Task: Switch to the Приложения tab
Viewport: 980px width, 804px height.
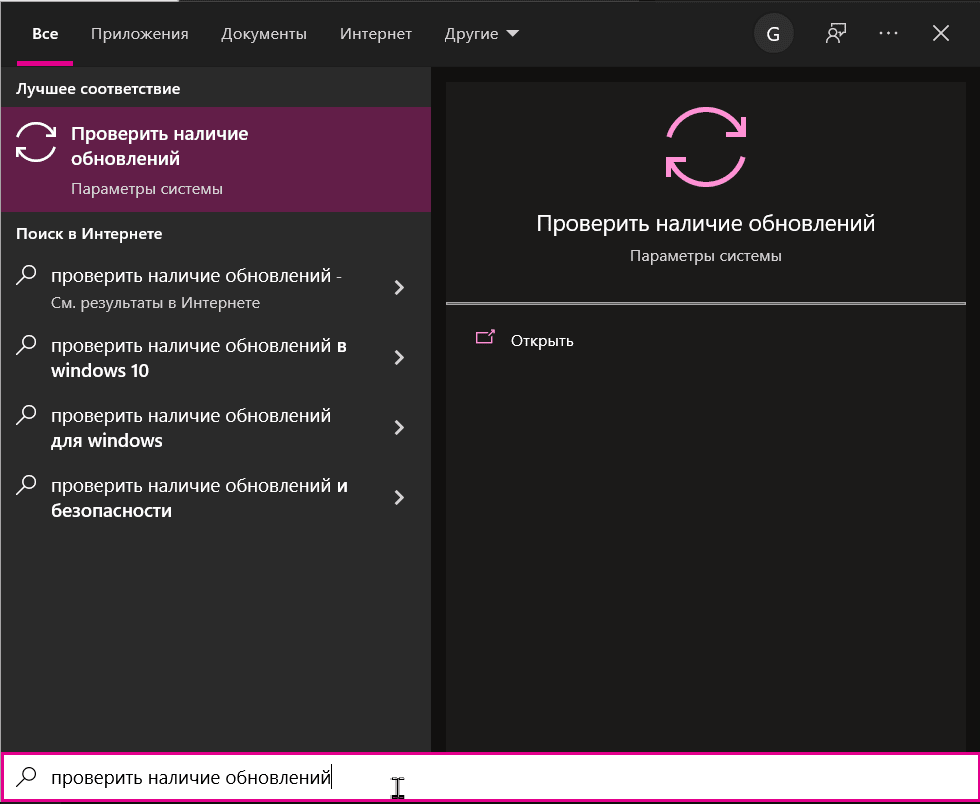Action: (x=139, y=34)
